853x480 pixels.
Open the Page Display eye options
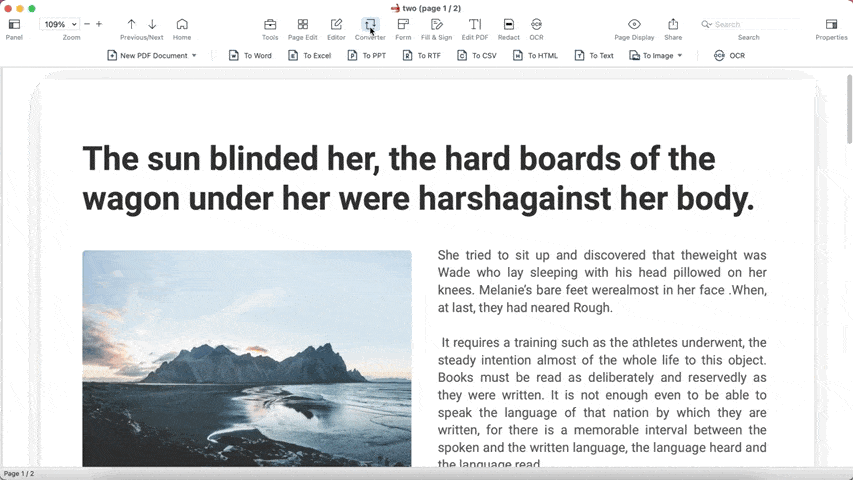click(634, 25)
